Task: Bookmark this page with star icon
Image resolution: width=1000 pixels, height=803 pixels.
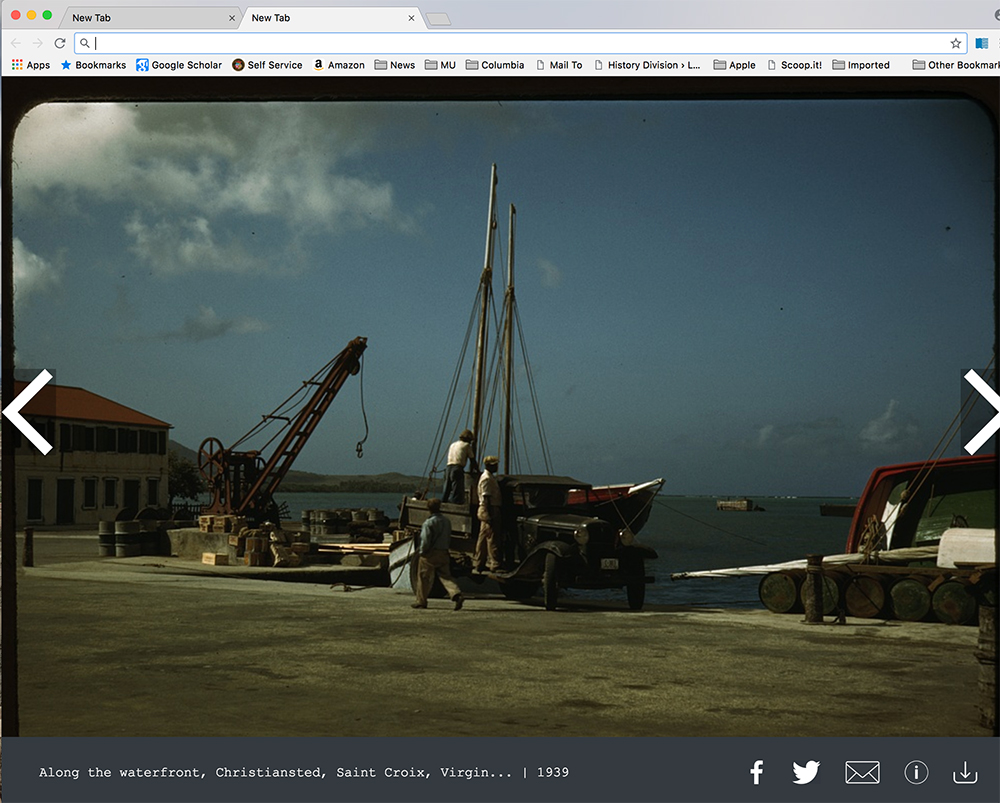Action: (x=956, y=43)
